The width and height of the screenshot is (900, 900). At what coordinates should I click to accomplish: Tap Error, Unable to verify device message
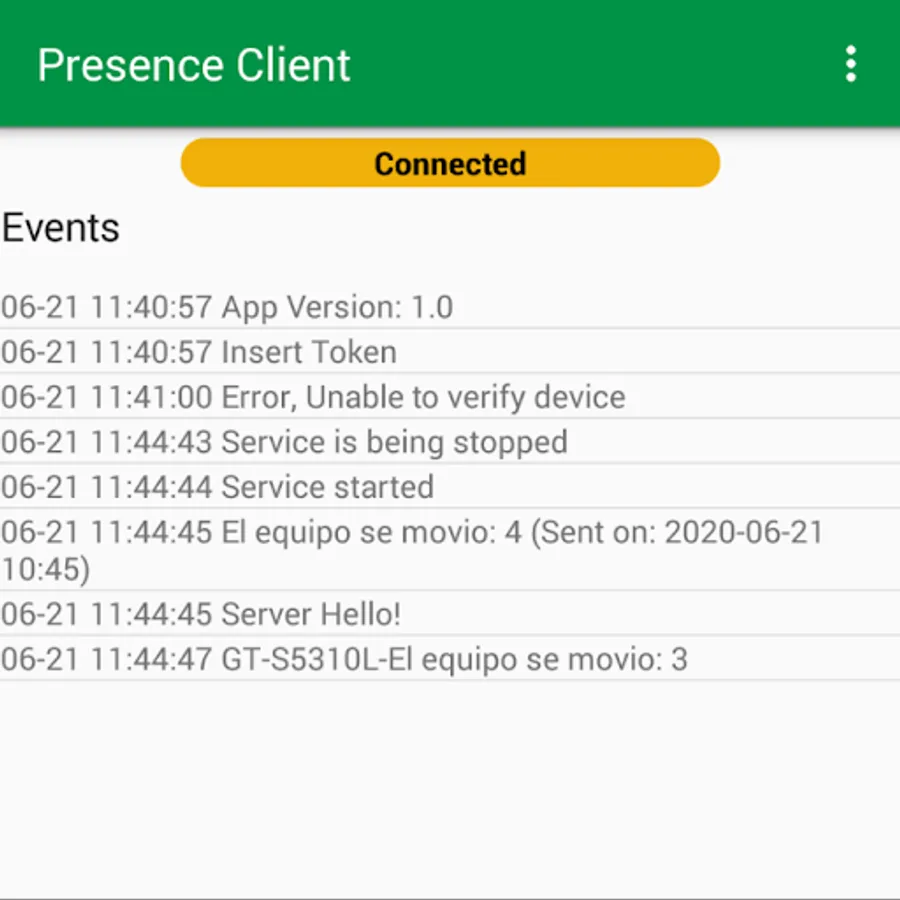click(x=423, y=397)
